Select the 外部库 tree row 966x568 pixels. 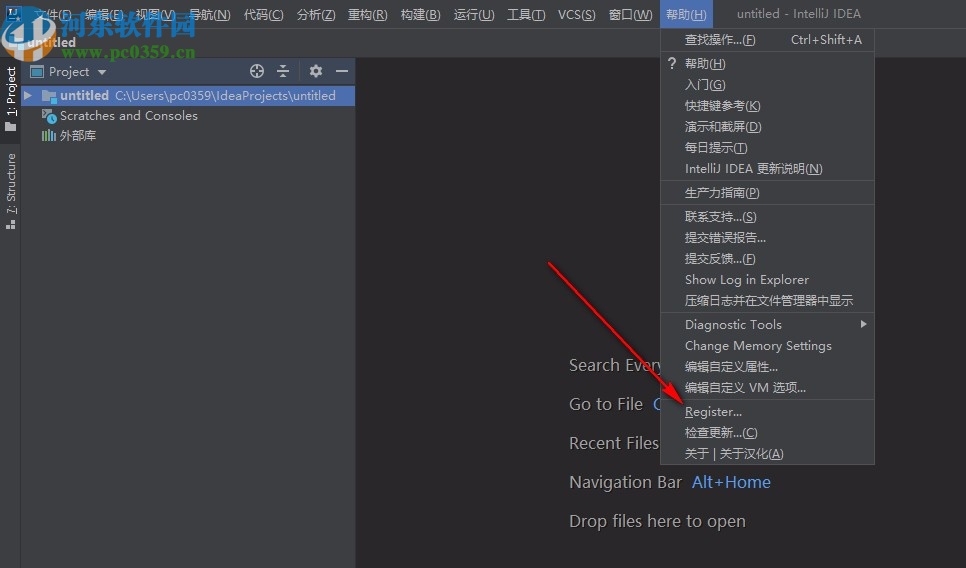(188, 136)
